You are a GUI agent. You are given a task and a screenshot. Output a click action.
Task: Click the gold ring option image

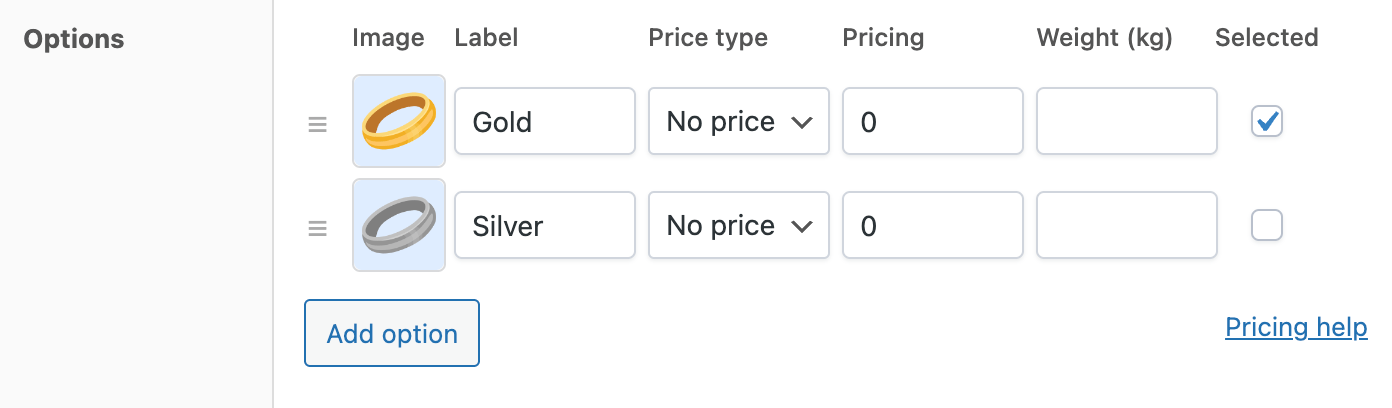click(x=399, y=121)
